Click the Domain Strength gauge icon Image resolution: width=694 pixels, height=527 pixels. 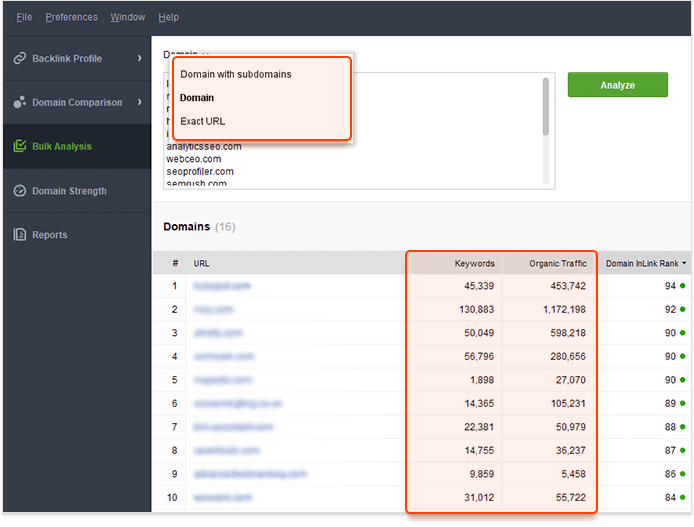coord(19,191)
